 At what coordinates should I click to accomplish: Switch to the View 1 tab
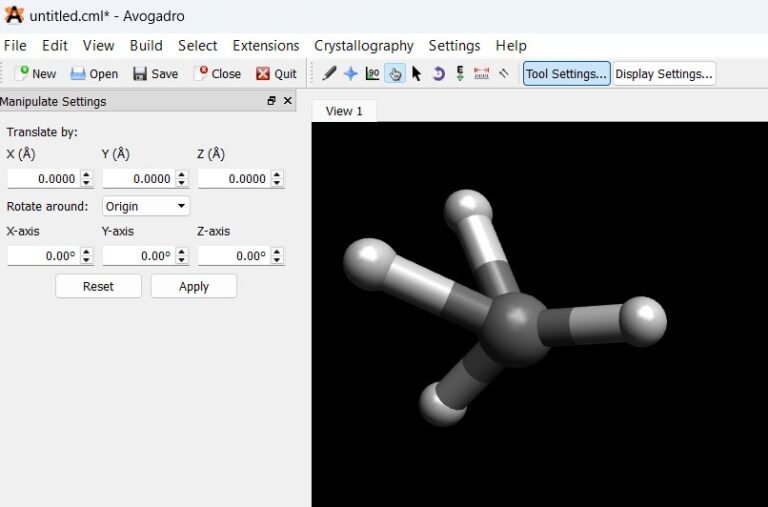(x=344, y=111)
